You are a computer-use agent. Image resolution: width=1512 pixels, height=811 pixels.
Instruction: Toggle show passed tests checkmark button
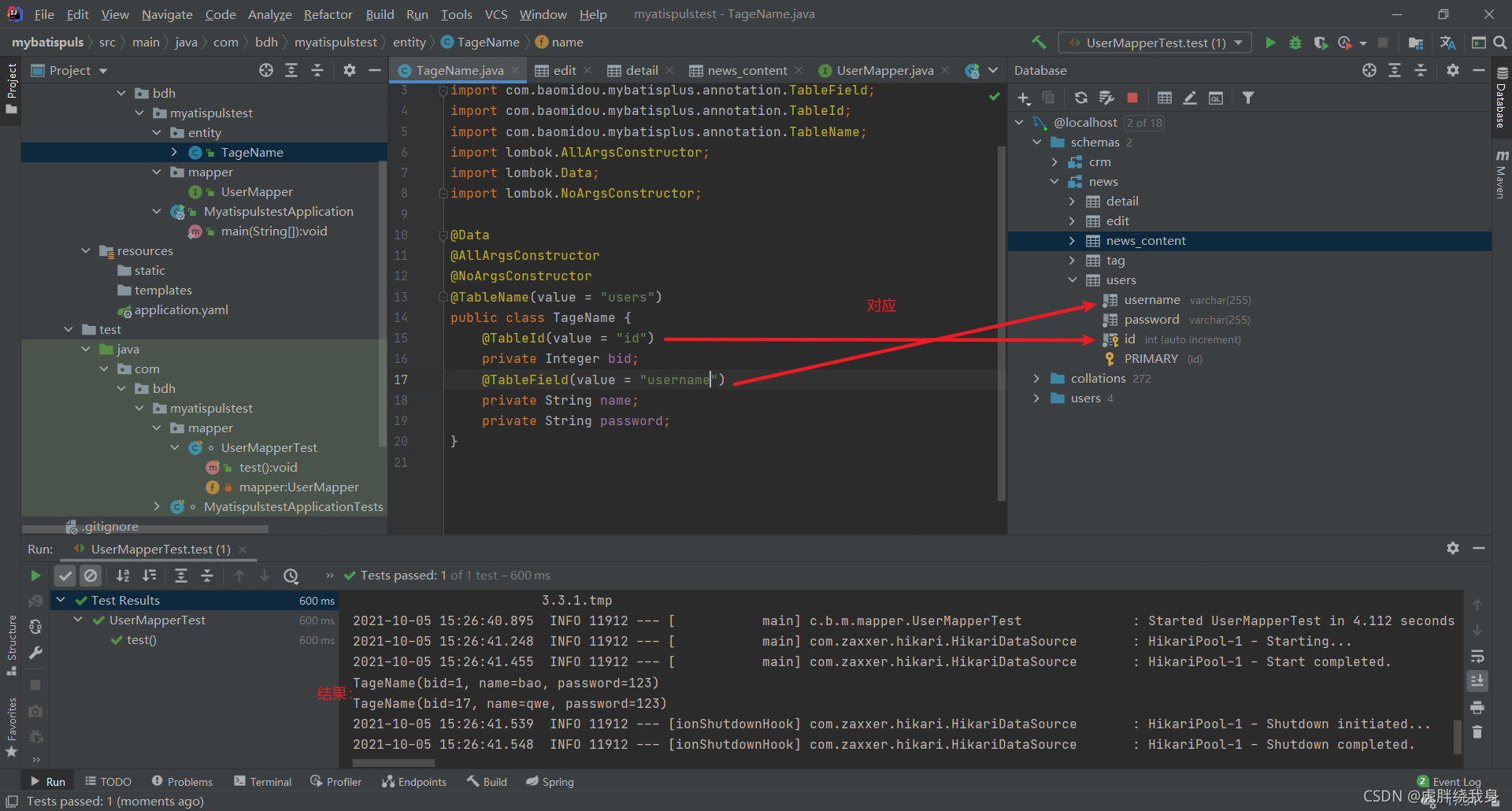(x=65, y=576)
